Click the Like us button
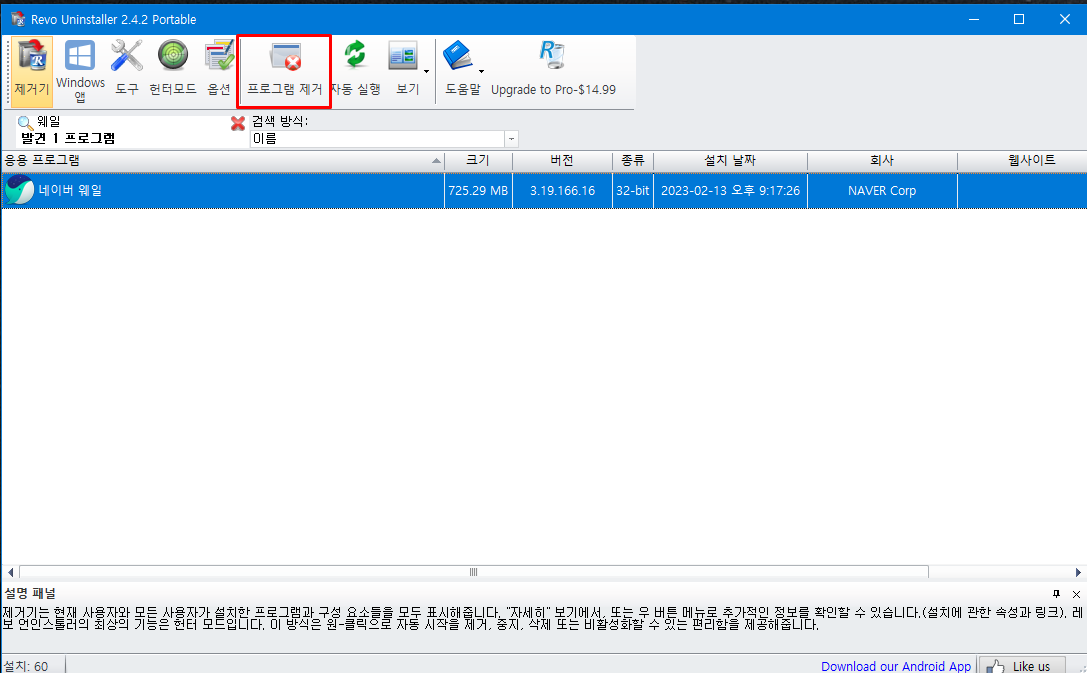1087x673 pixels. [1023, 664]
